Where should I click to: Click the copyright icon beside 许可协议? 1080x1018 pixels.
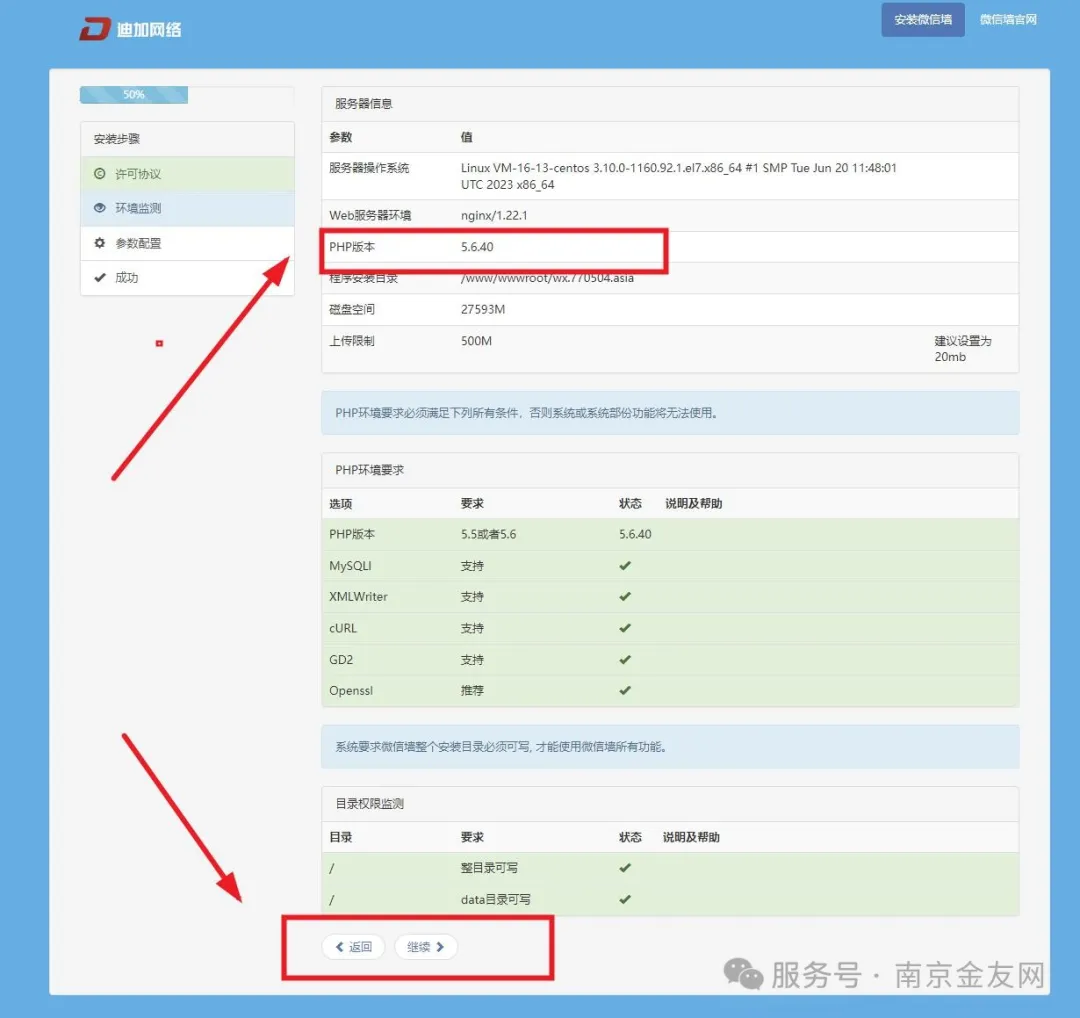(99, 174)
